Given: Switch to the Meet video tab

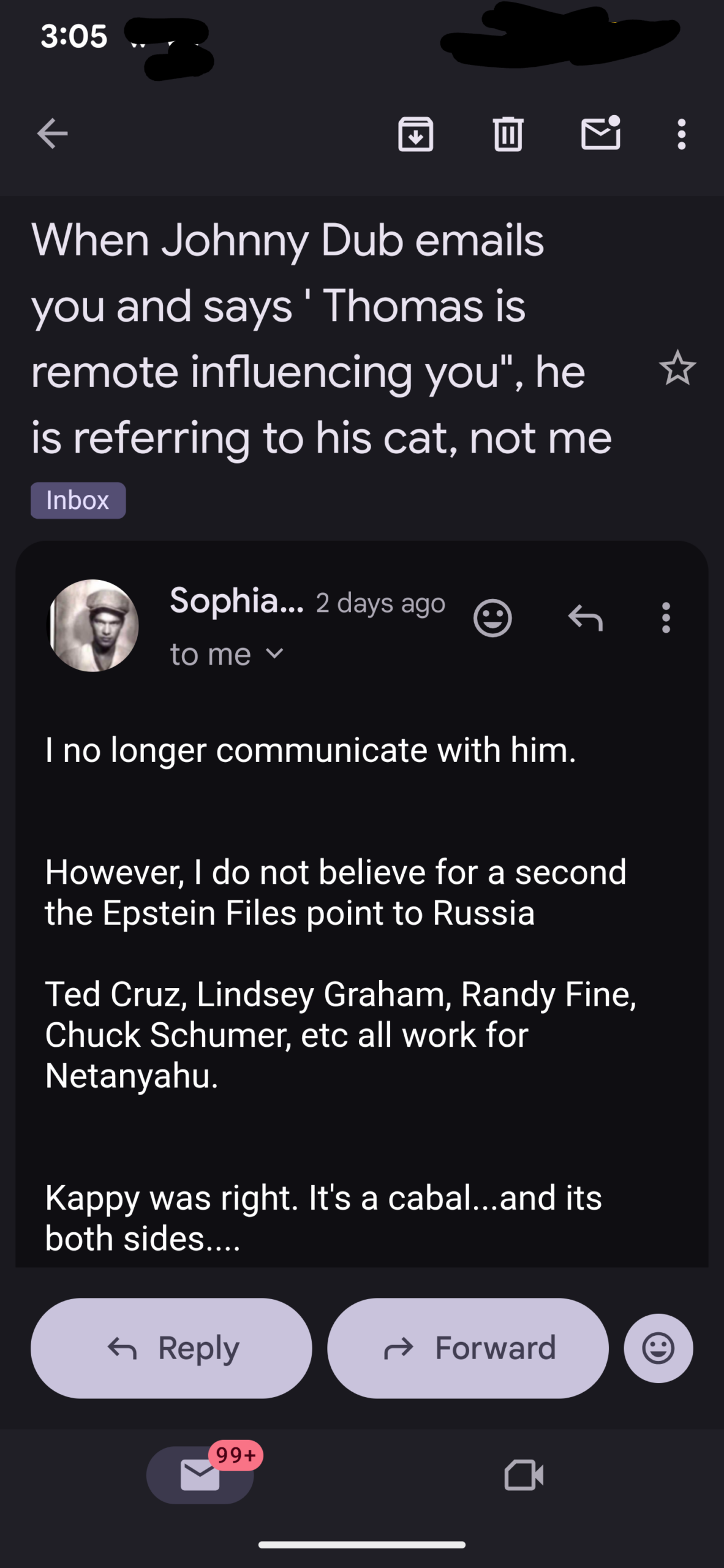Looking at the screenshot, I should [524, 1474].
